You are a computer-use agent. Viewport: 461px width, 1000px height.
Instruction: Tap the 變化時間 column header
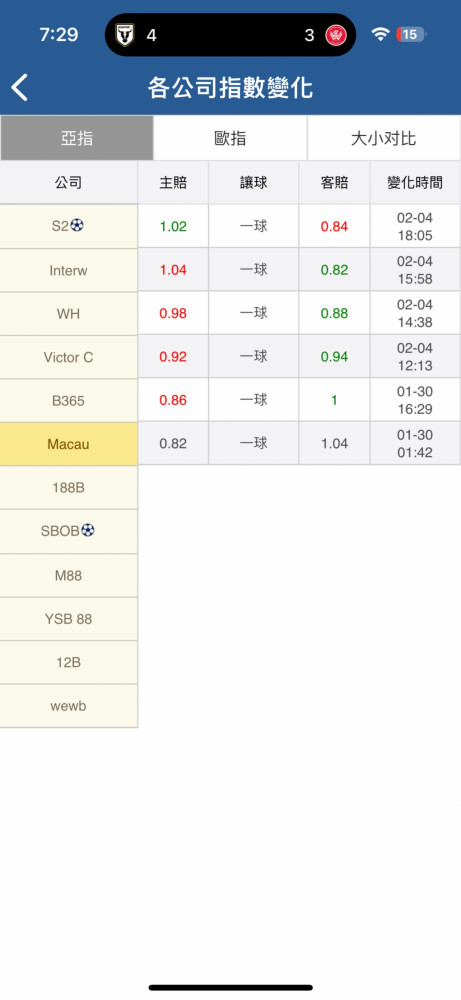tap(415, 183)
